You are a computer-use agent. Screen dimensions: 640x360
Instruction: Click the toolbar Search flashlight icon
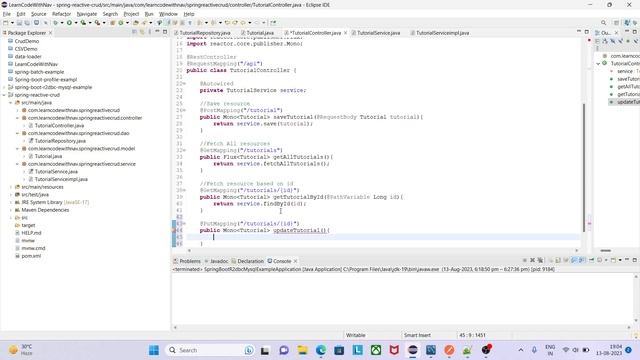[x=144, y=23]
